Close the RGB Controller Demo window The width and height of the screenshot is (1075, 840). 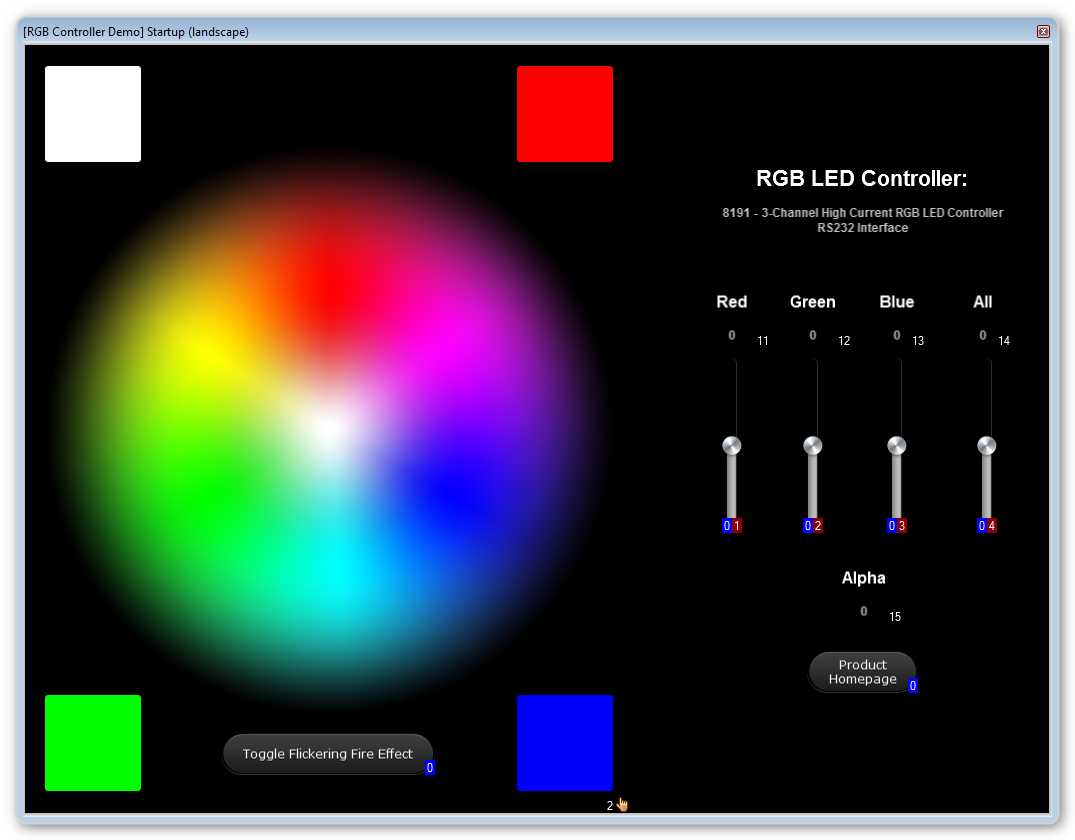1044,31
